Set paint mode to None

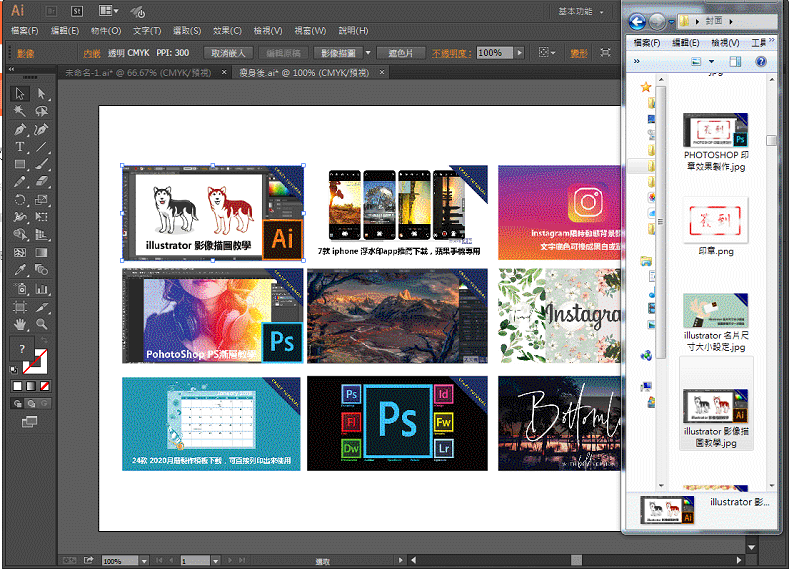[44, 386]
